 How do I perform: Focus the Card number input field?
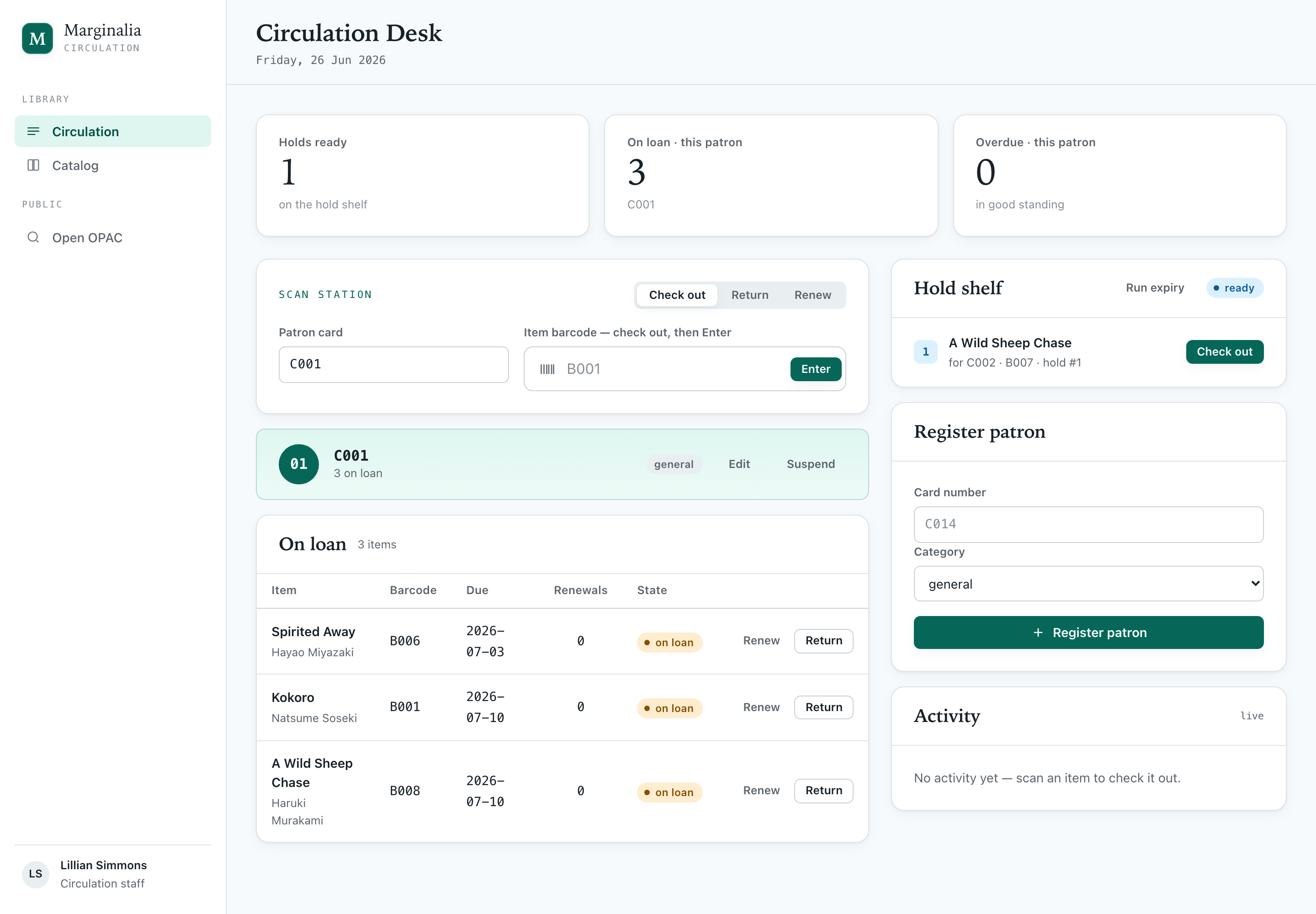click(x=1088, y=524)
